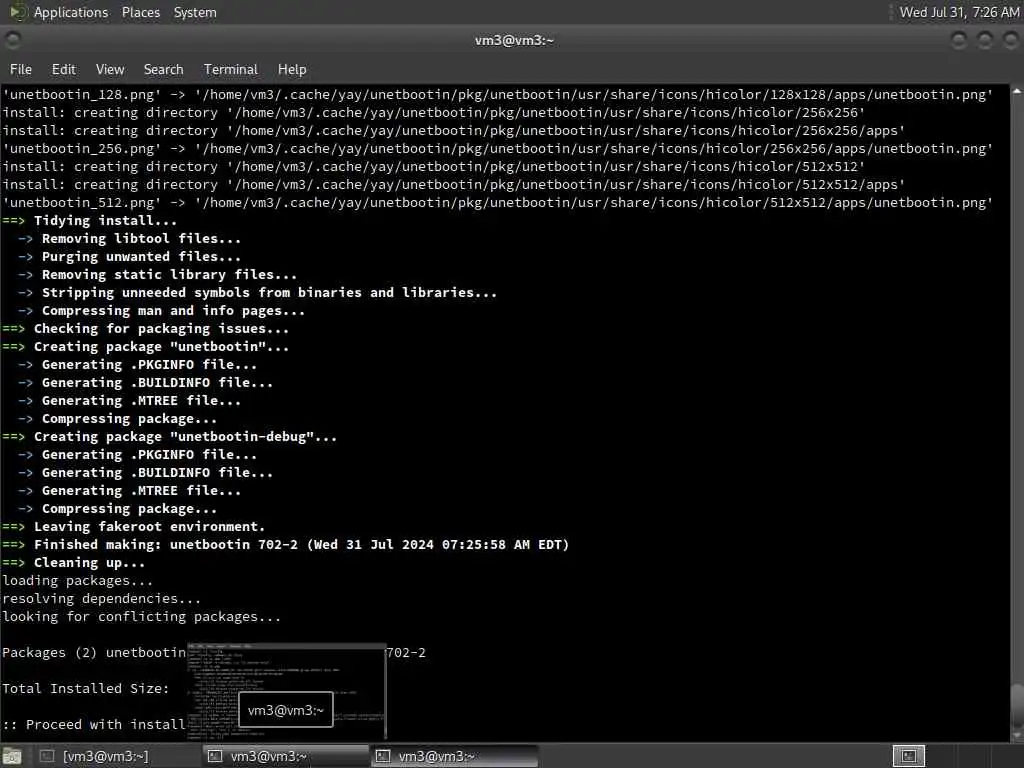Click the 'Checking for packaging issues...' line

pos(146,328)
